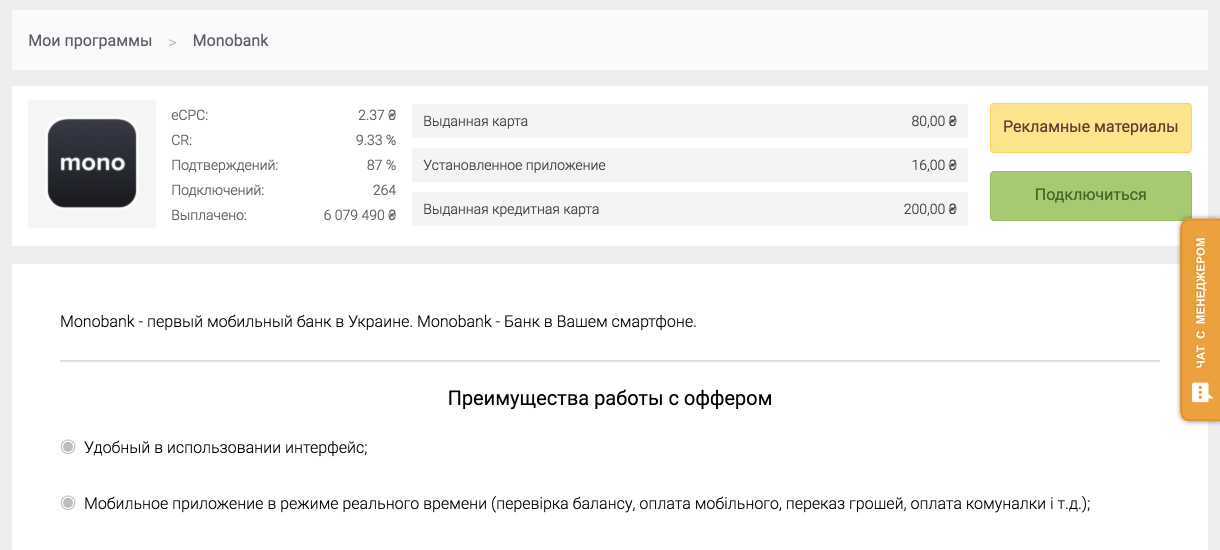The width and height of the screenshot is (1220, 550).
Task: Click the Выплачено amount 6 079 490
Action: 360,215
